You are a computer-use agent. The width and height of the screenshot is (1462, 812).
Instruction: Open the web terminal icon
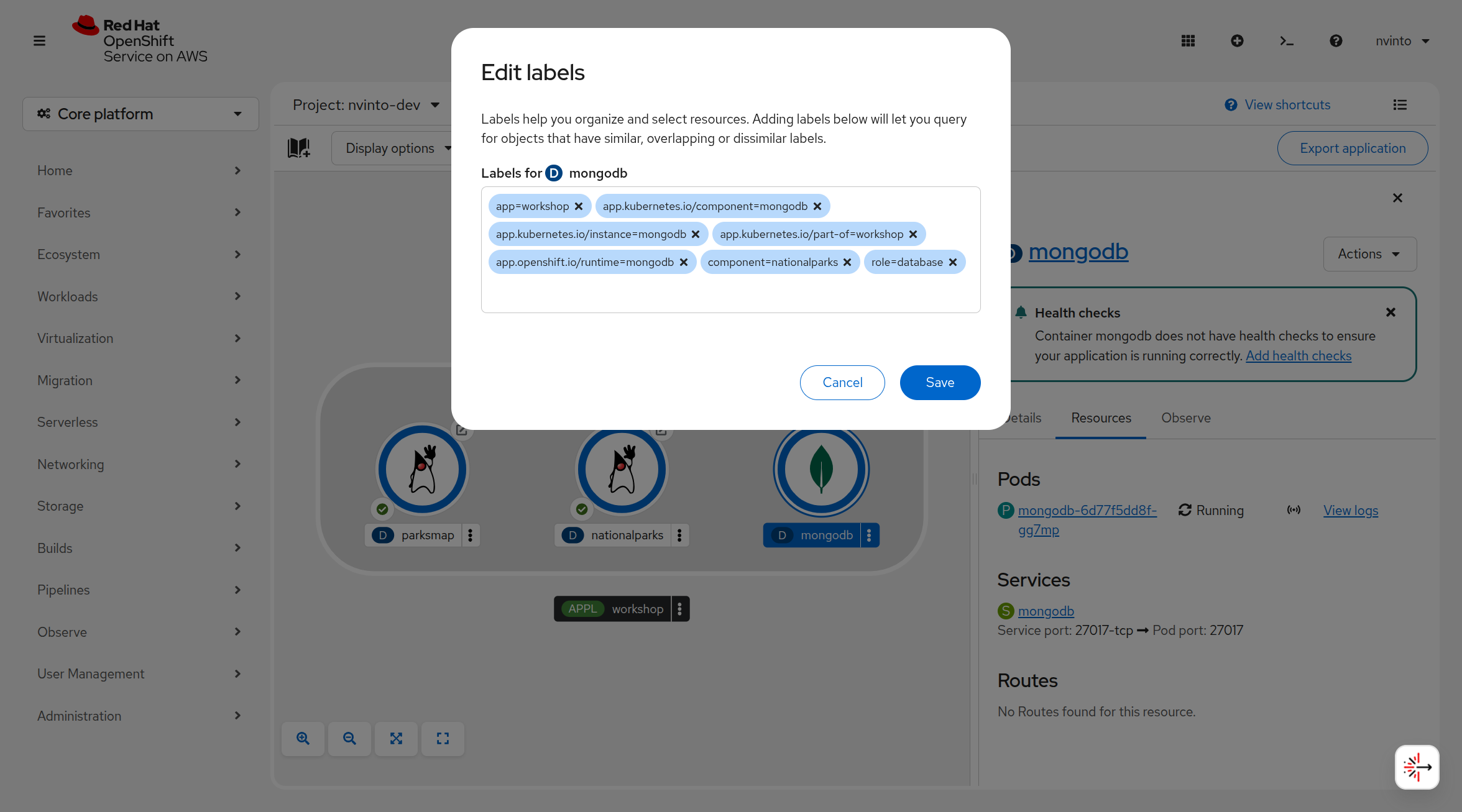coord(1287,41)
